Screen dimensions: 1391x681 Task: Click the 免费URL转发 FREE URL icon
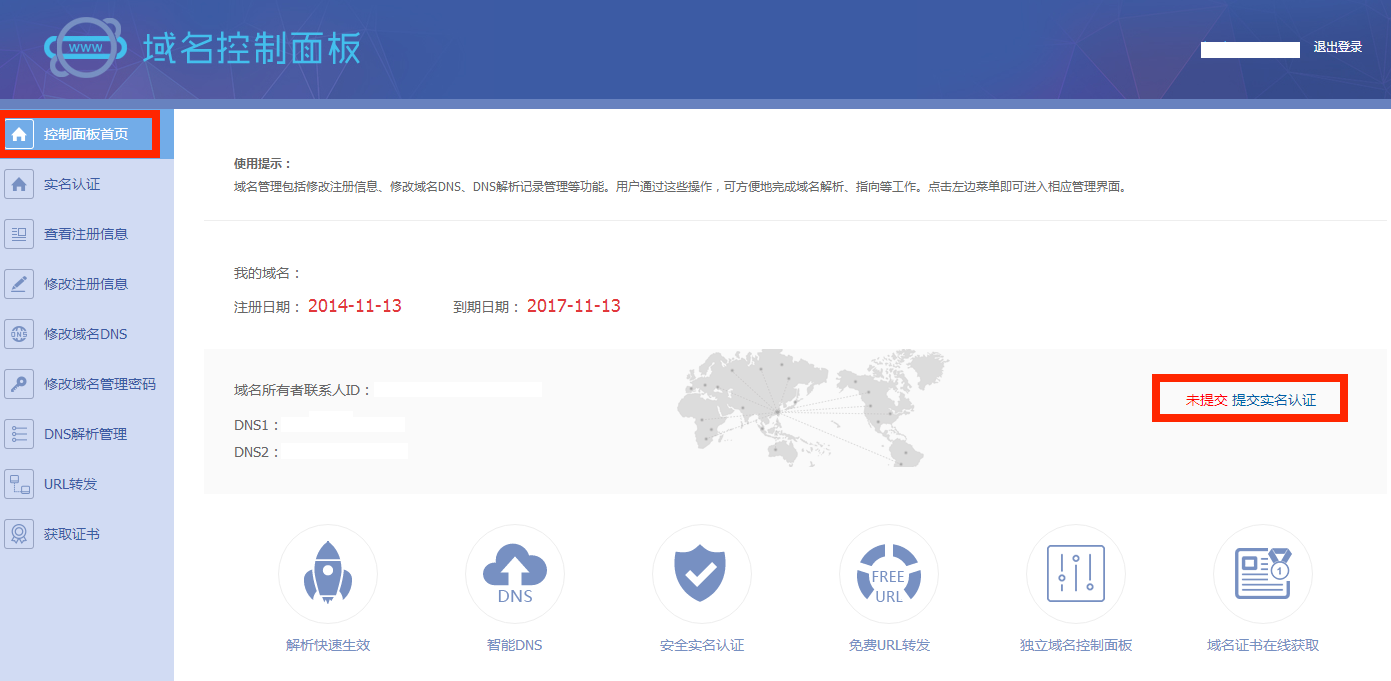click(889, 574)
